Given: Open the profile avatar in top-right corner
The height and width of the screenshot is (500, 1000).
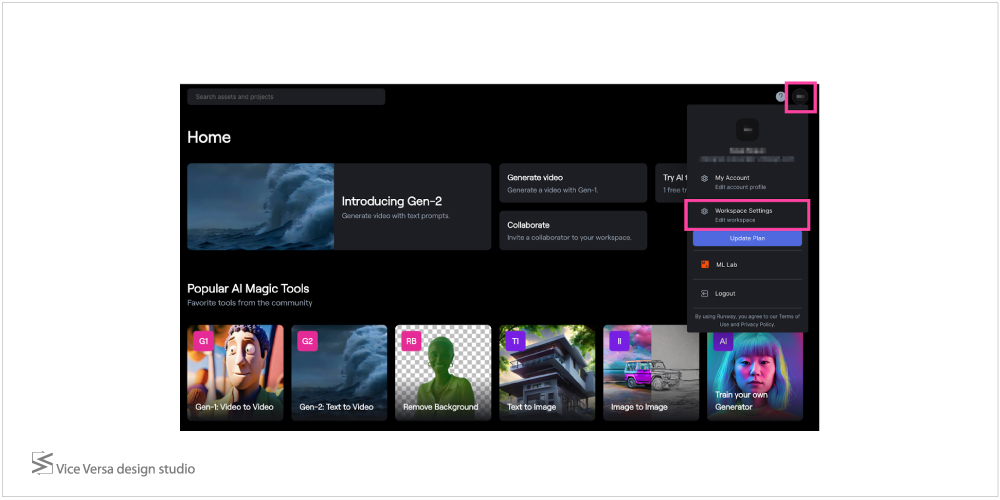Looking at the screenshot, I should [x=801, y=97].
